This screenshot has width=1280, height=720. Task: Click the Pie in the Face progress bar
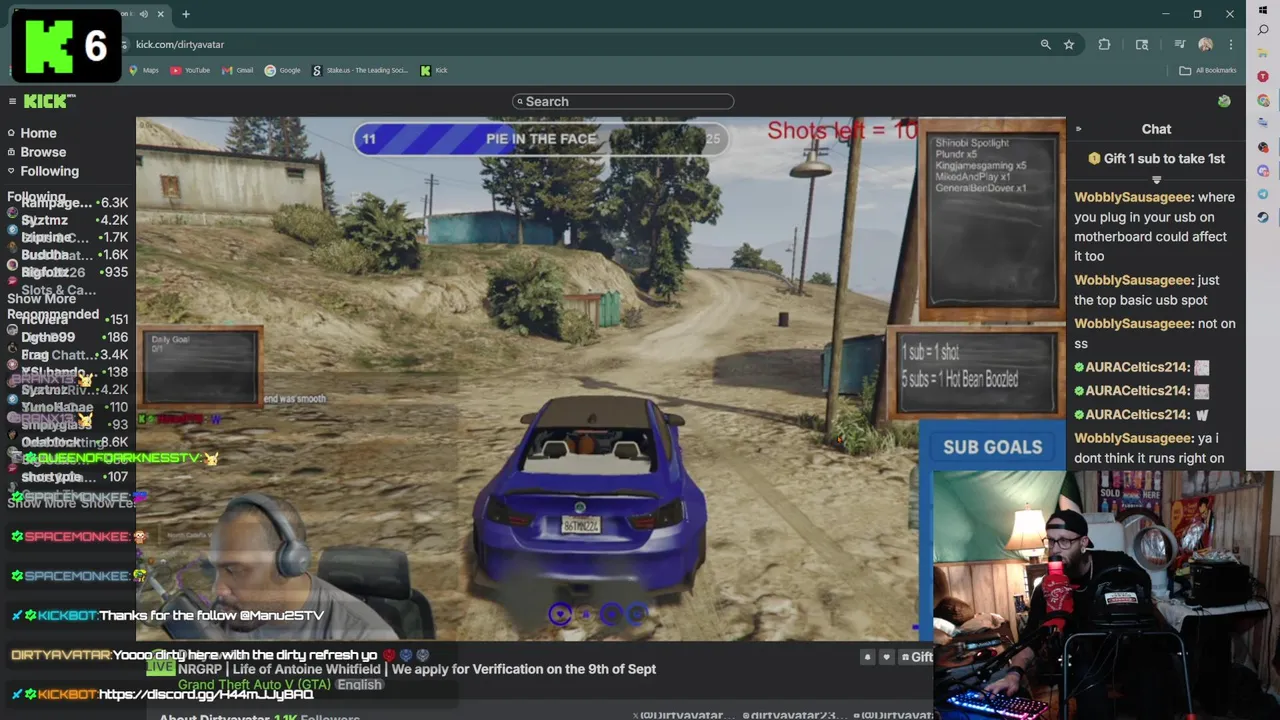tap(540, 139)
